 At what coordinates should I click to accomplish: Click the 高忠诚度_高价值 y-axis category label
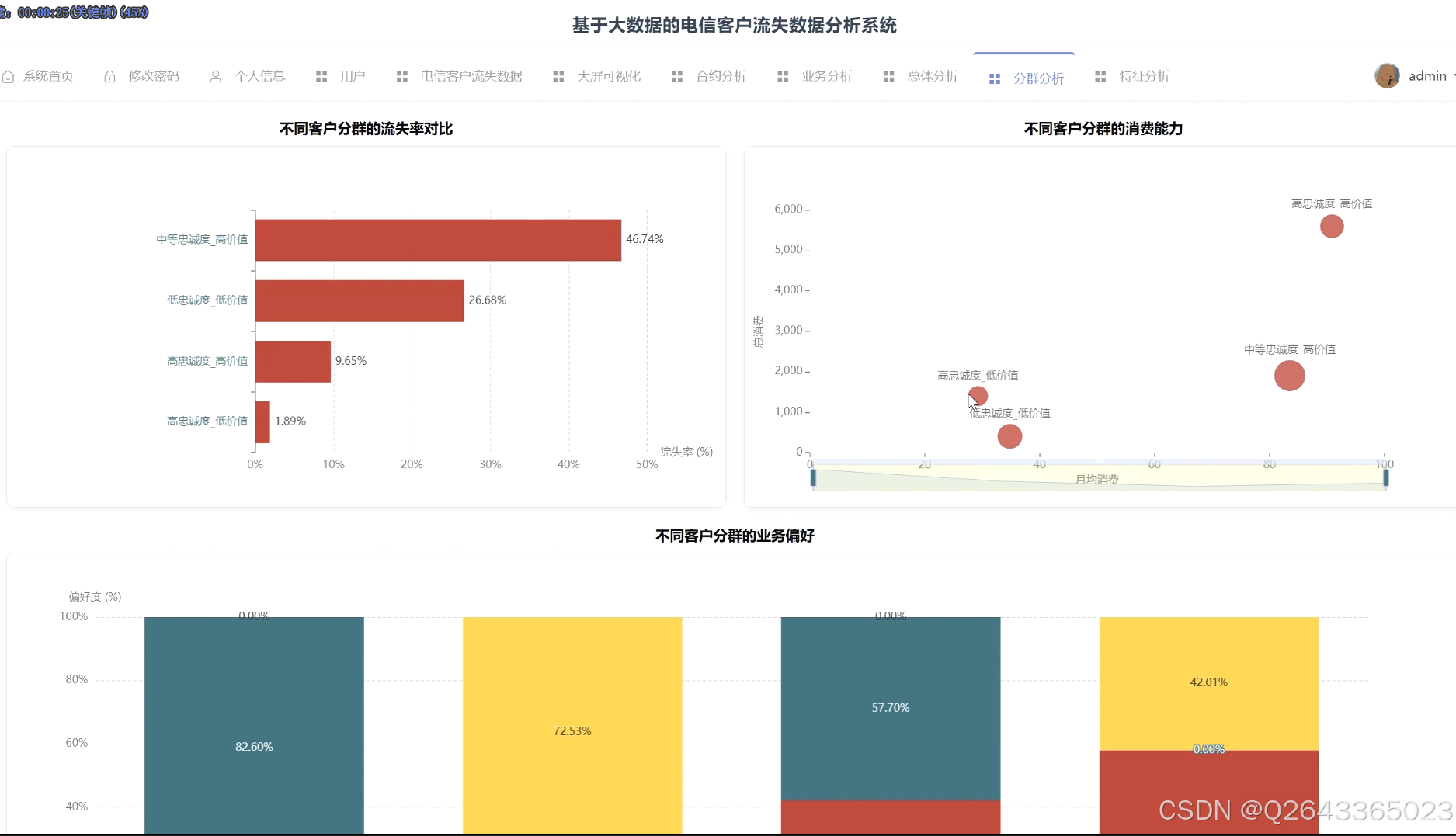coord(207,361)
